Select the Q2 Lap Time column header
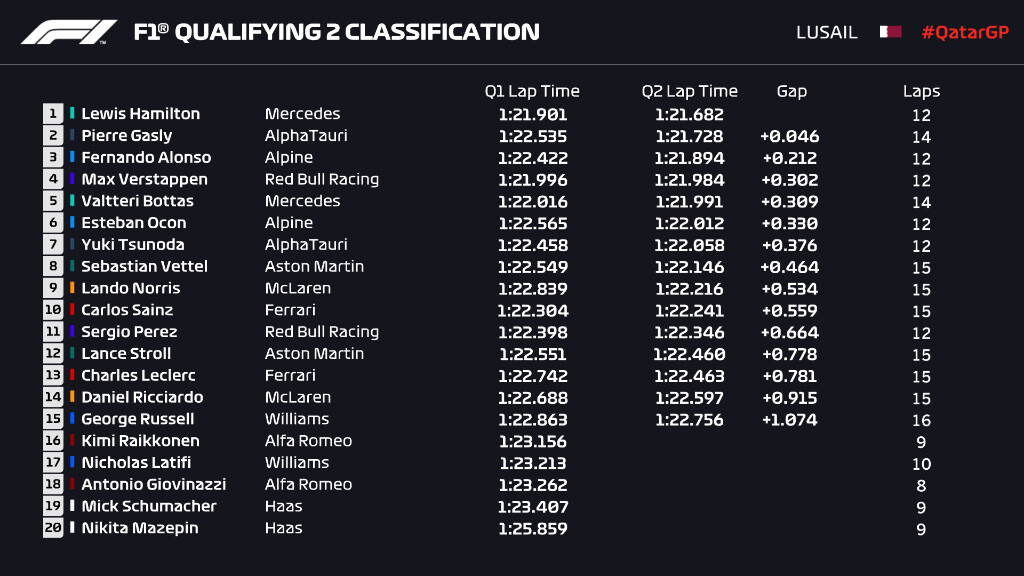The width and height of the screenshot is (1024, 576). (689, 91)
